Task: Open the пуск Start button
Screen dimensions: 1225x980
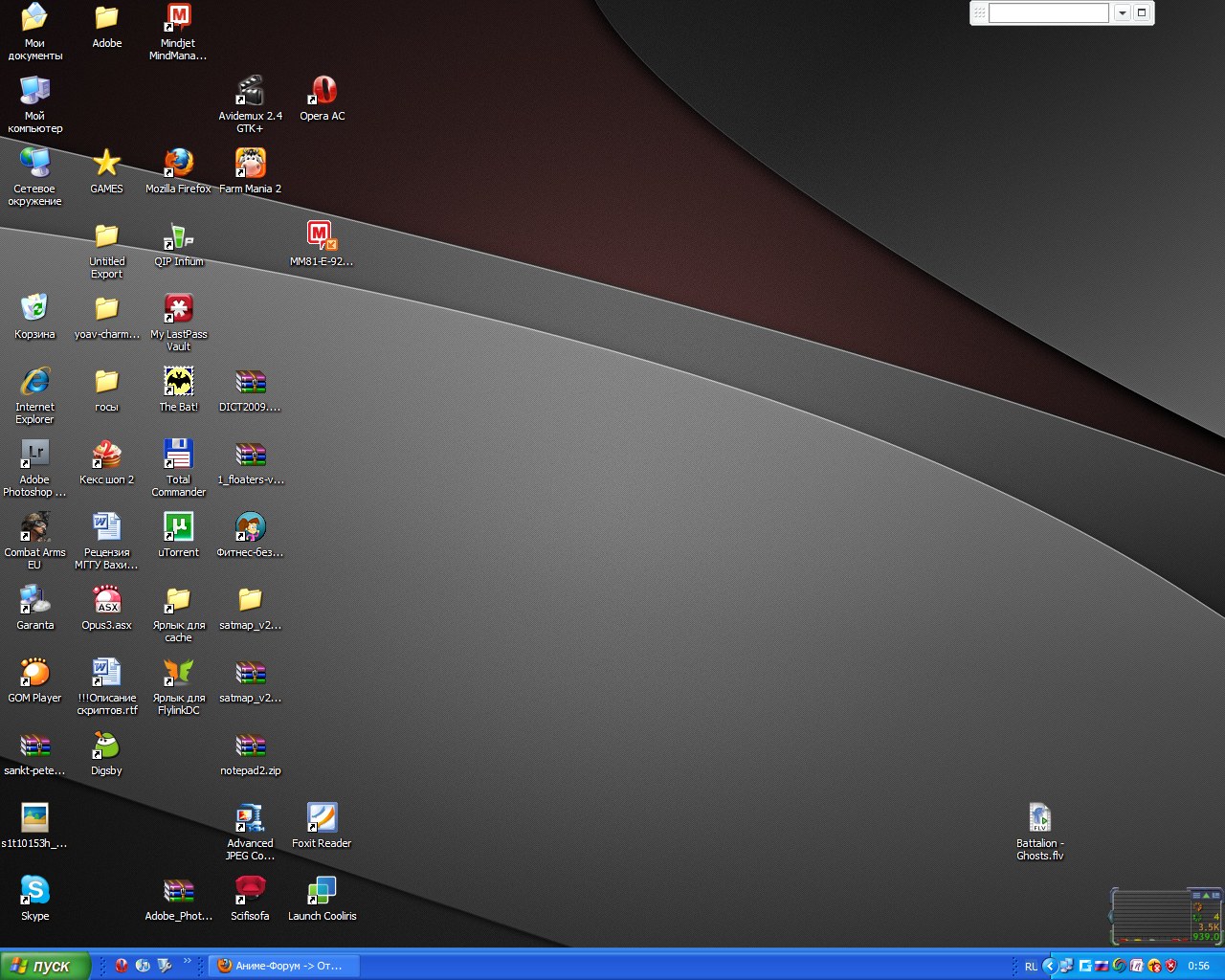Action: (x=45, y=966)
